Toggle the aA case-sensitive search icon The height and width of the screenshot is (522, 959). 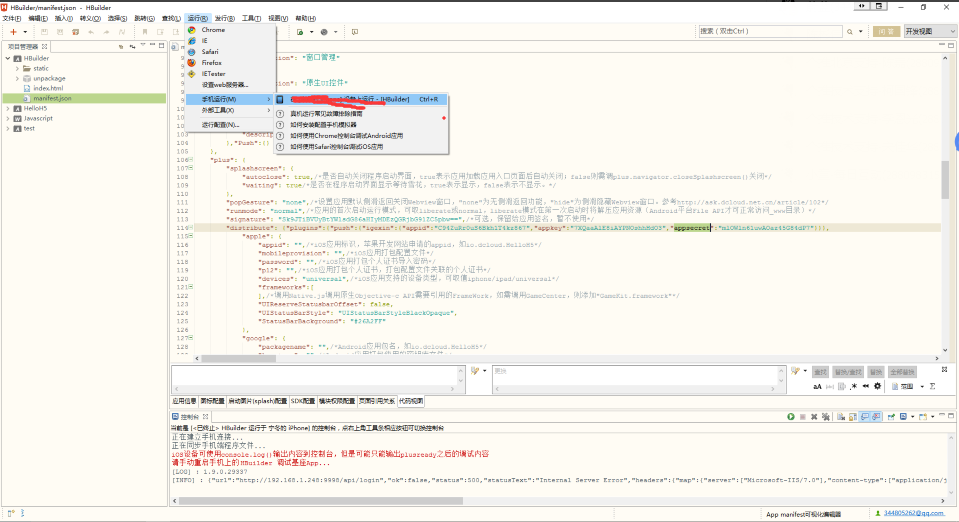(x=817, y=387)
